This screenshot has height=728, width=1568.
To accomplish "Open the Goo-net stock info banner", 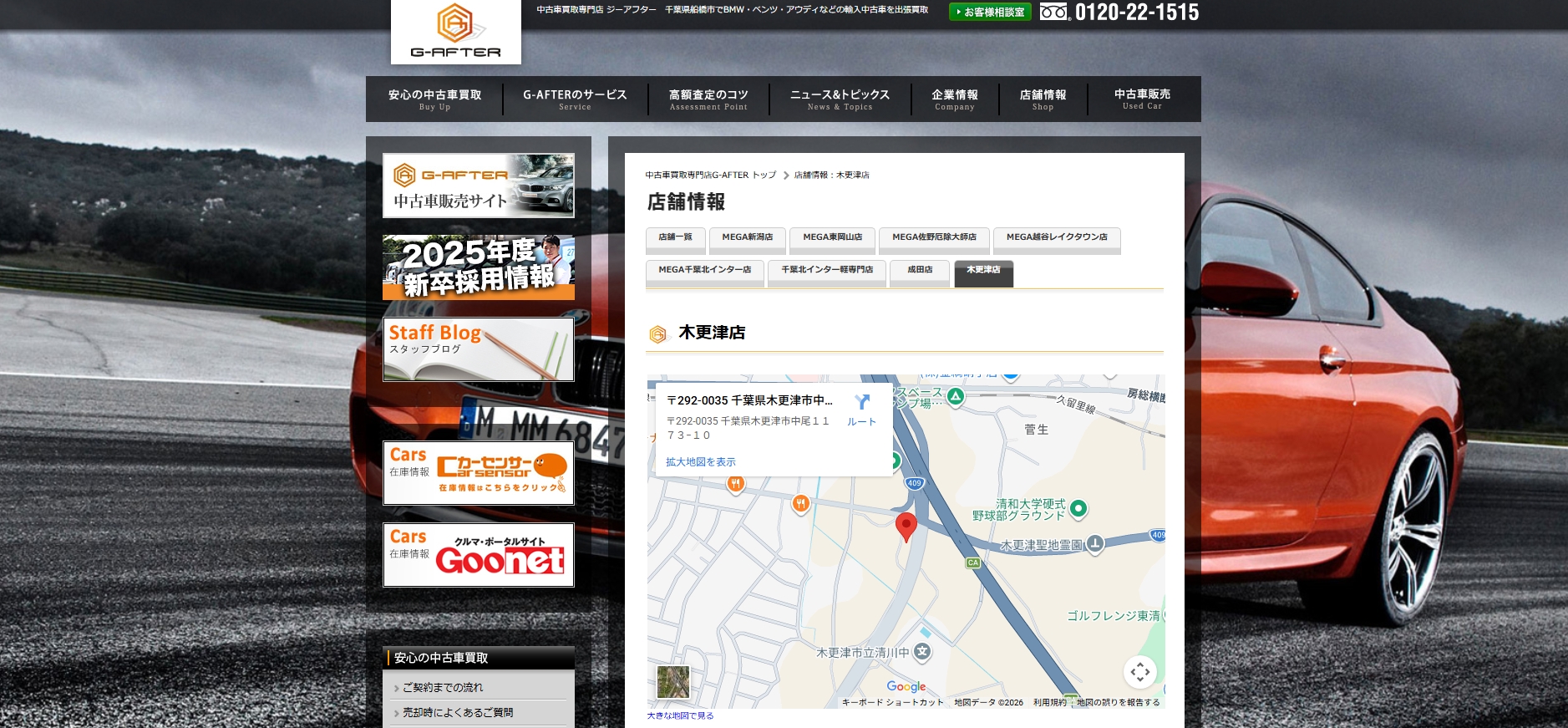I will [x=479, y=555].
